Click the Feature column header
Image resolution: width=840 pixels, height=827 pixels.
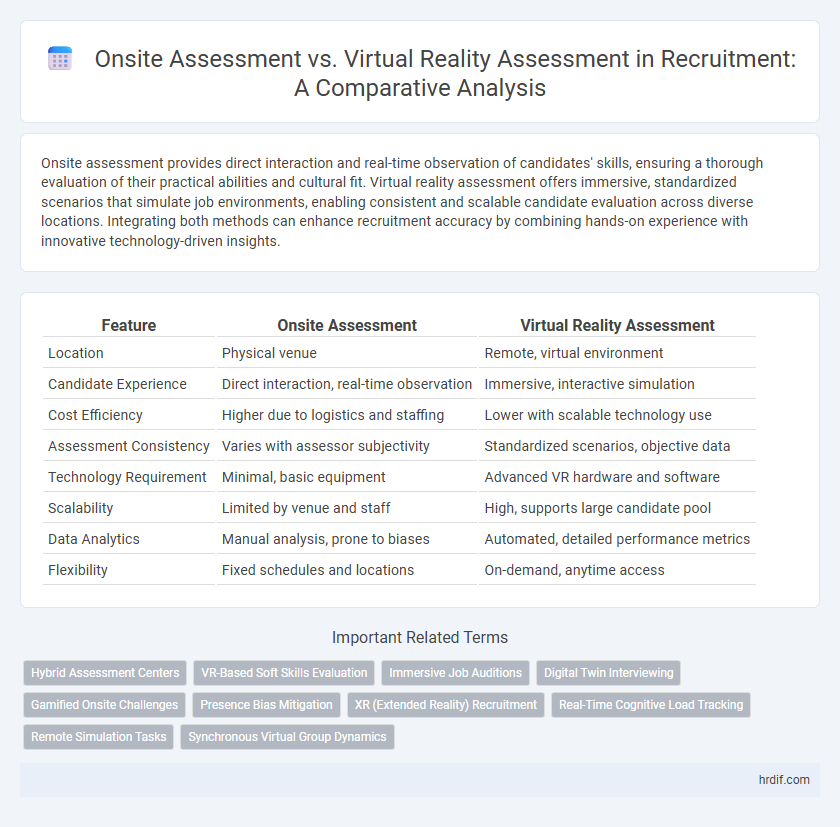tap(129, 325)
